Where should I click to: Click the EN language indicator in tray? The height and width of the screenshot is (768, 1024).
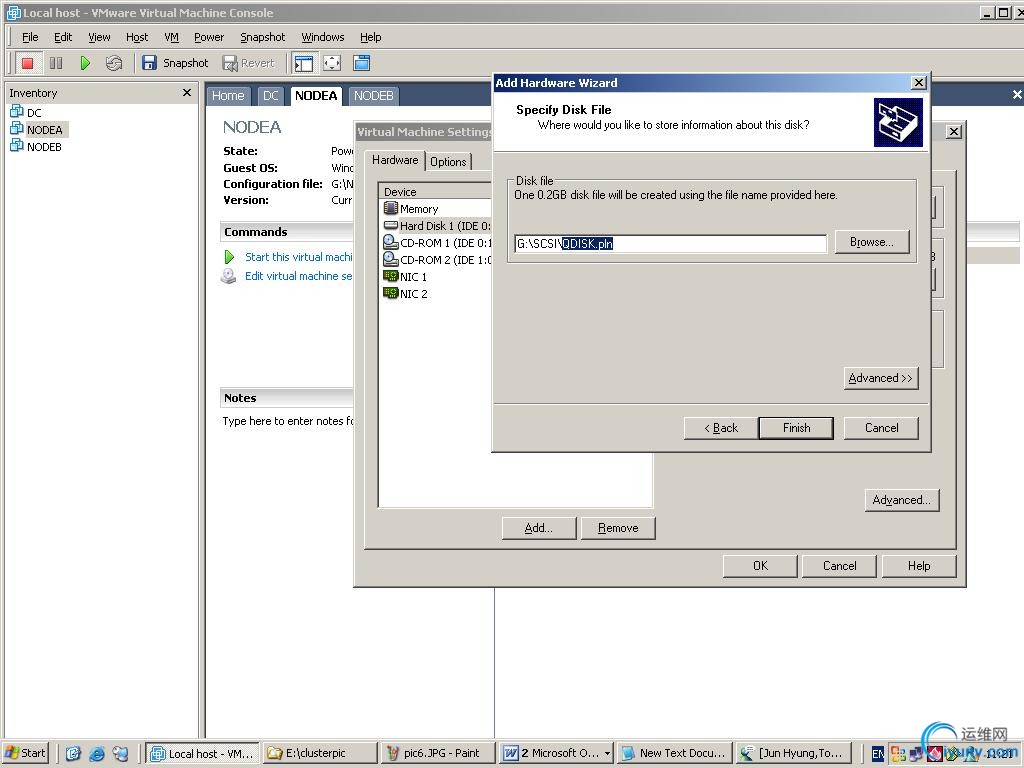click(878, 754)
